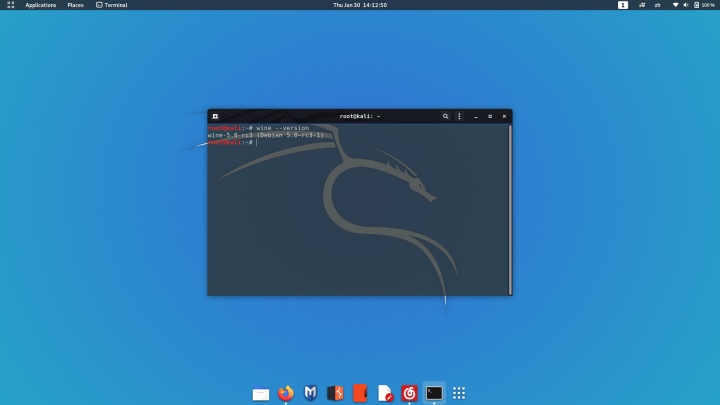Open the Terminal app menu in top bar
The height and width of the screenshot is (405, 720).
[112, 5]
